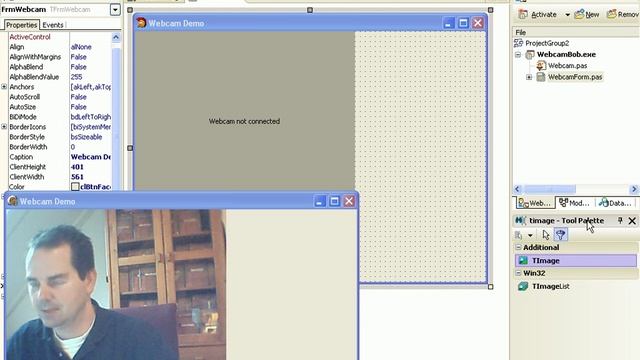This screenshot has height=360, width=640.
Task: Click the Webcam Demo designer form icon
Action: pos(141,23)
